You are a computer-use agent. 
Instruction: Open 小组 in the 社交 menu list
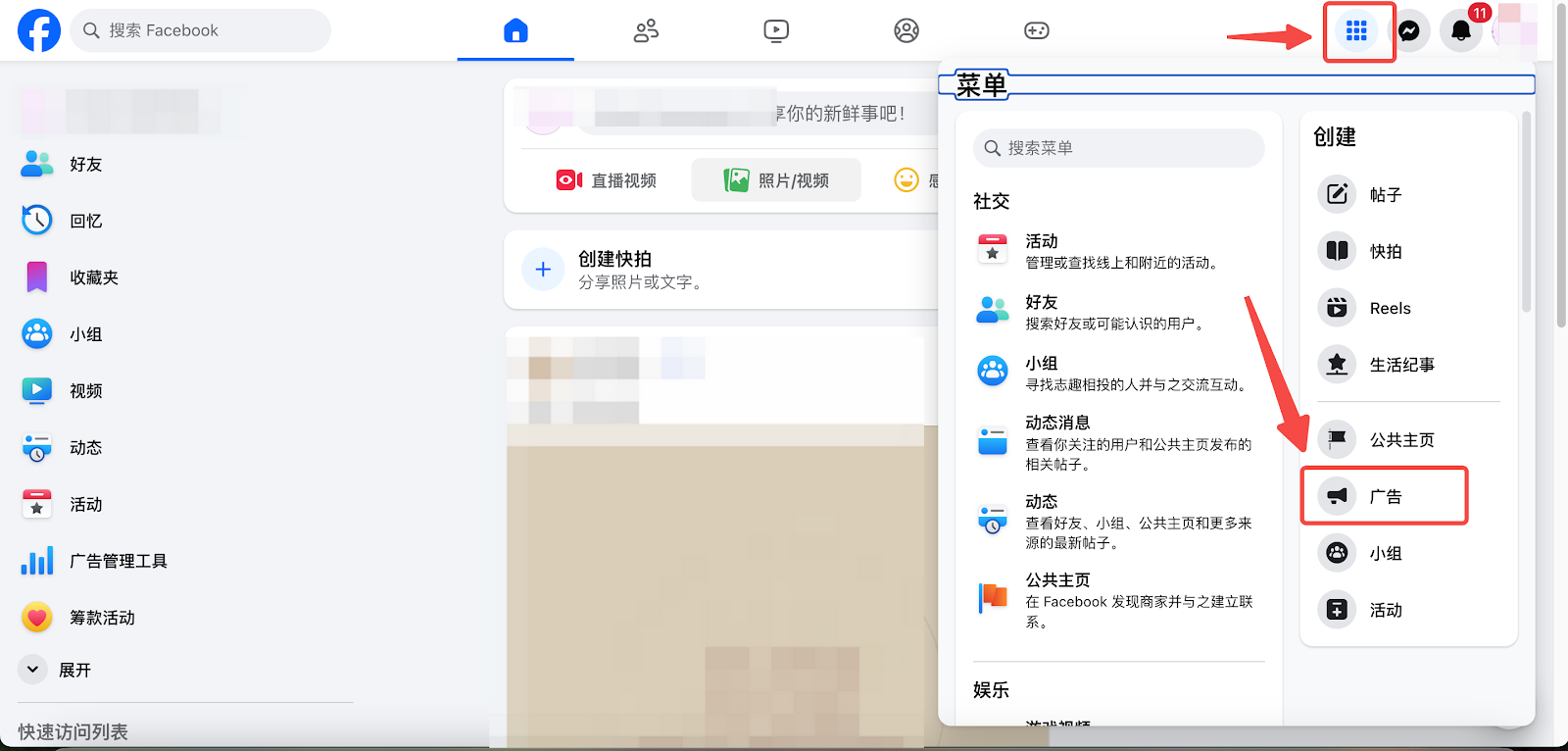(1119, 373)
